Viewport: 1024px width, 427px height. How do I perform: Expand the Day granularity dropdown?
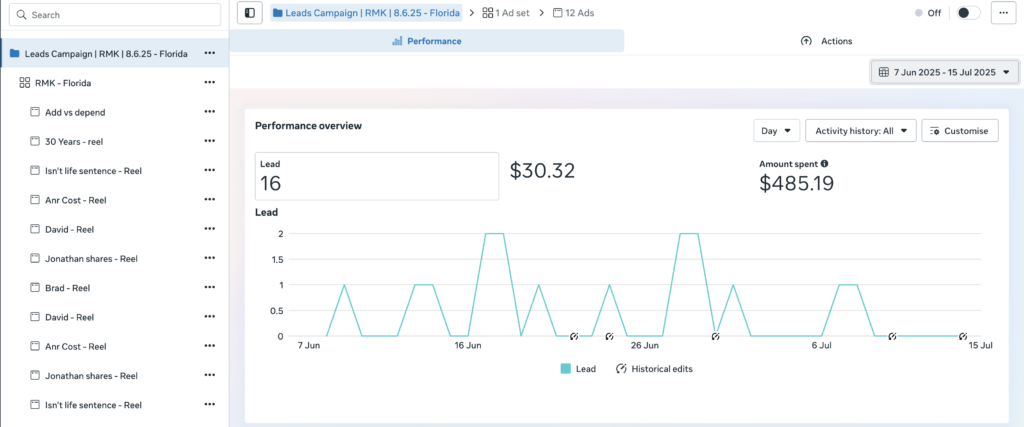click(x=776, y=131)
